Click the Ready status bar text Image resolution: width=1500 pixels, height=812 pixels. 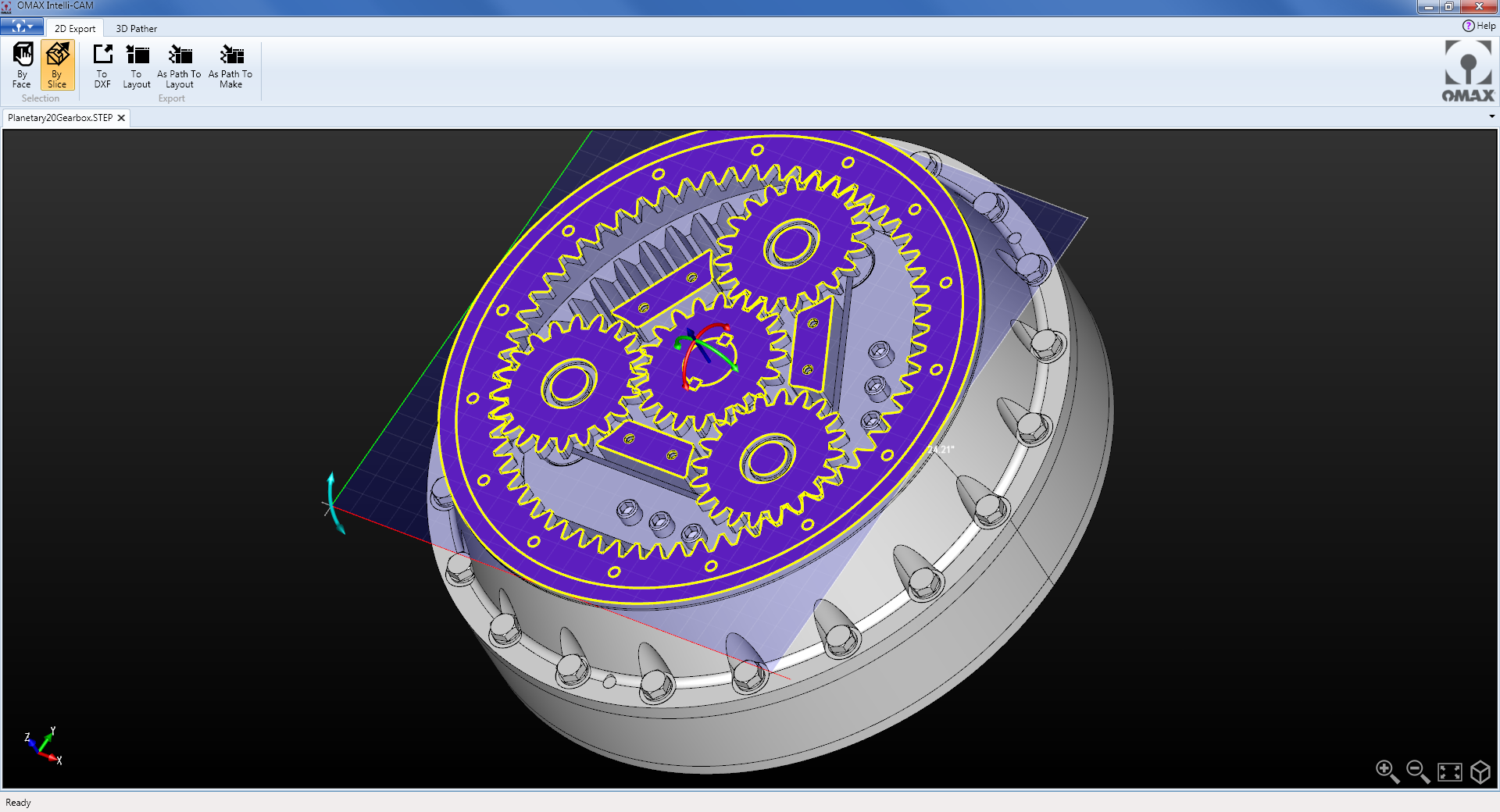(x=19, y=802)
